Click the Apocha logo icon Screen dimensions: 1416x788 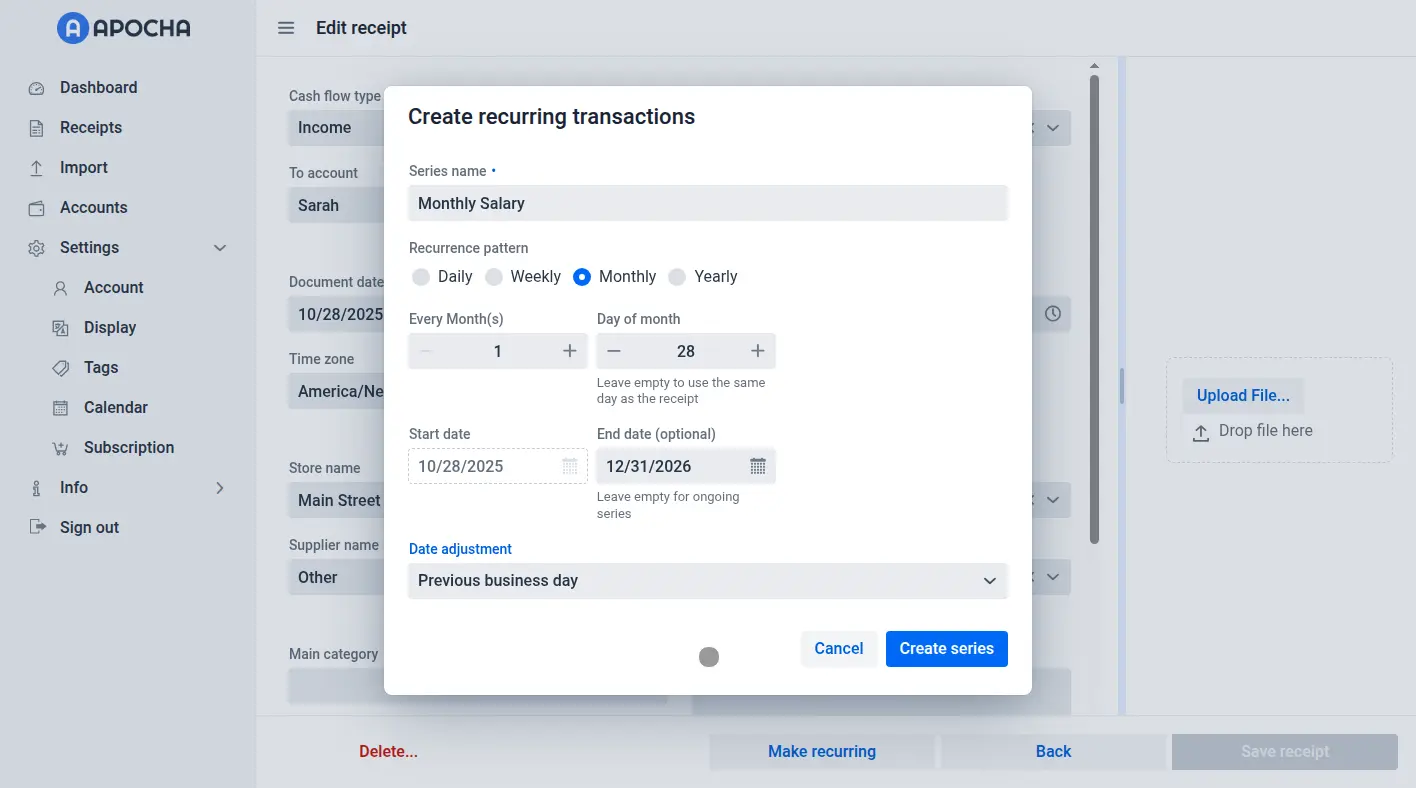pyautogui.click(x=73, y=28)
